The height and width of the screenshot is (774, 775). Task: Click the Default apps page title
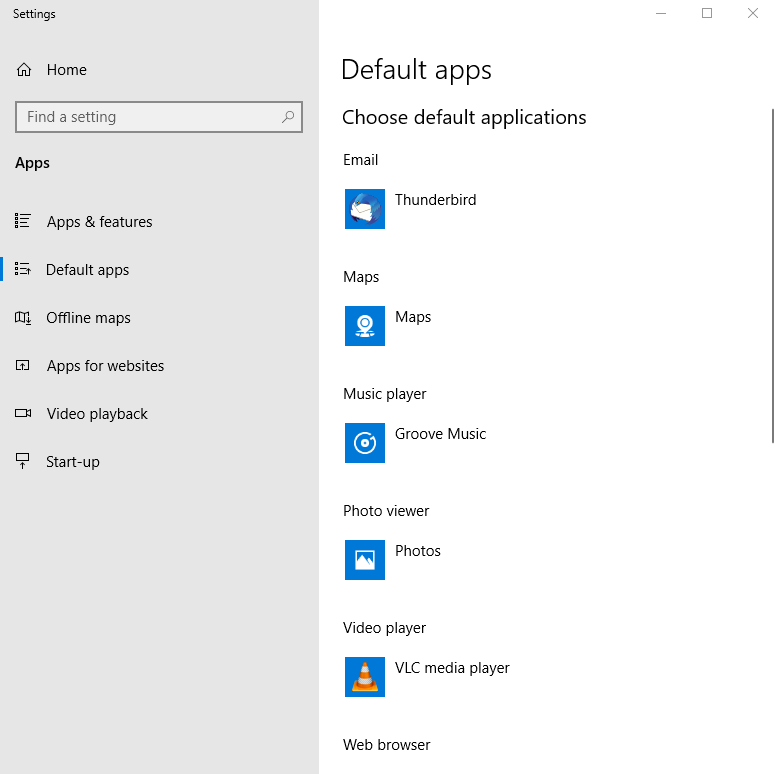coord(416,70)
